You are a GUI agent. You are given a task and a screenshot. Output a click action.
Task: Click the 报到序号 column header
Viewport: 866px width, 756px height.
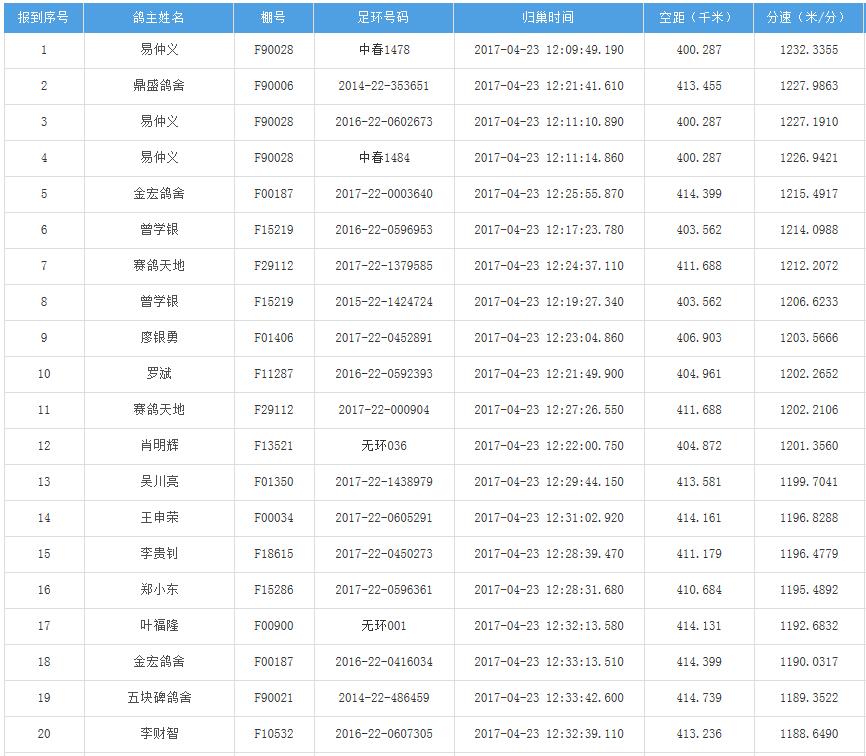(43, 18)
